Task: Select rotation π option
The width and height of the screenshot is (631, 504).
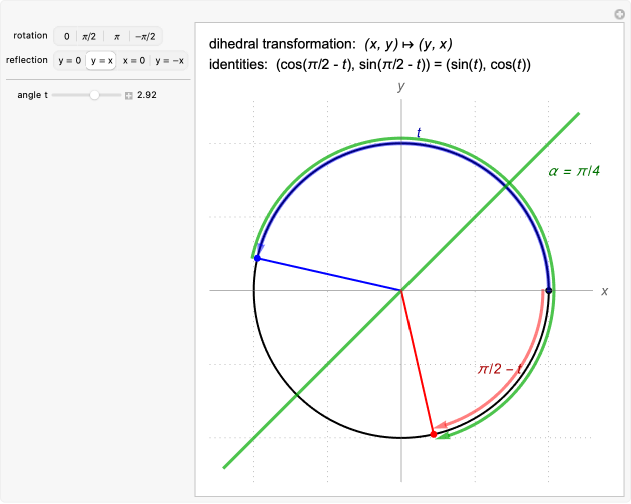Action: pyautogui.click(x=117, y=37)
